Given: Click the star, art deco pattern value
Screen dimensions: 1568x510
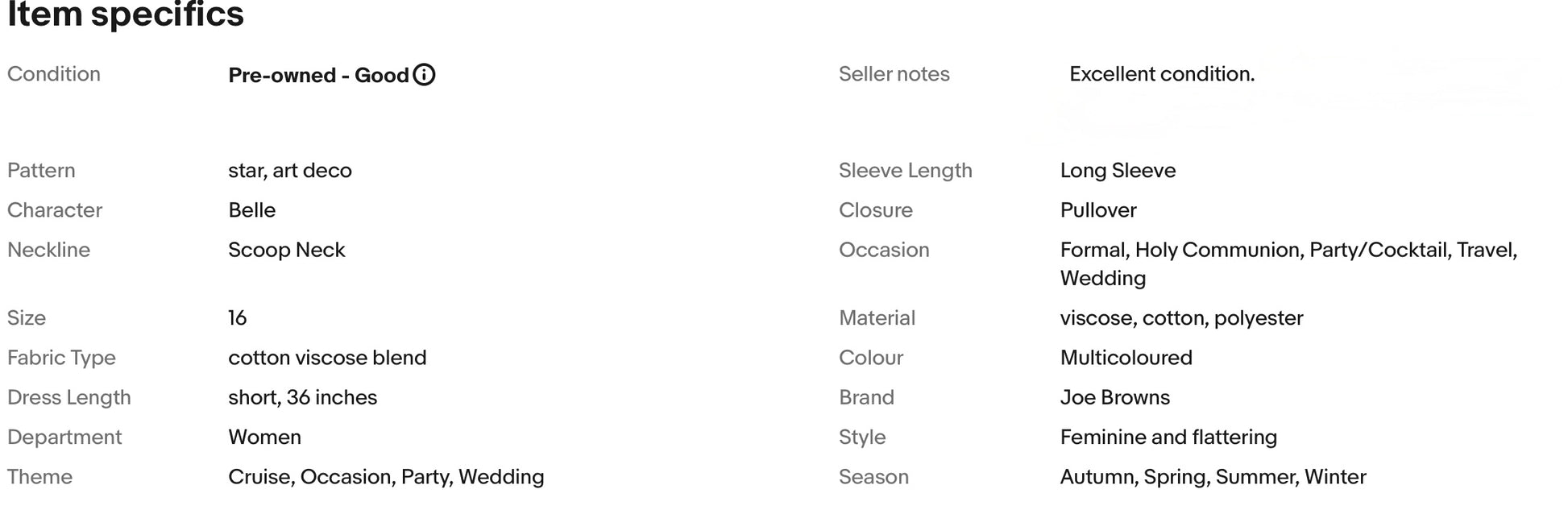Looking at the screenshot, I should tap(289, 171).
